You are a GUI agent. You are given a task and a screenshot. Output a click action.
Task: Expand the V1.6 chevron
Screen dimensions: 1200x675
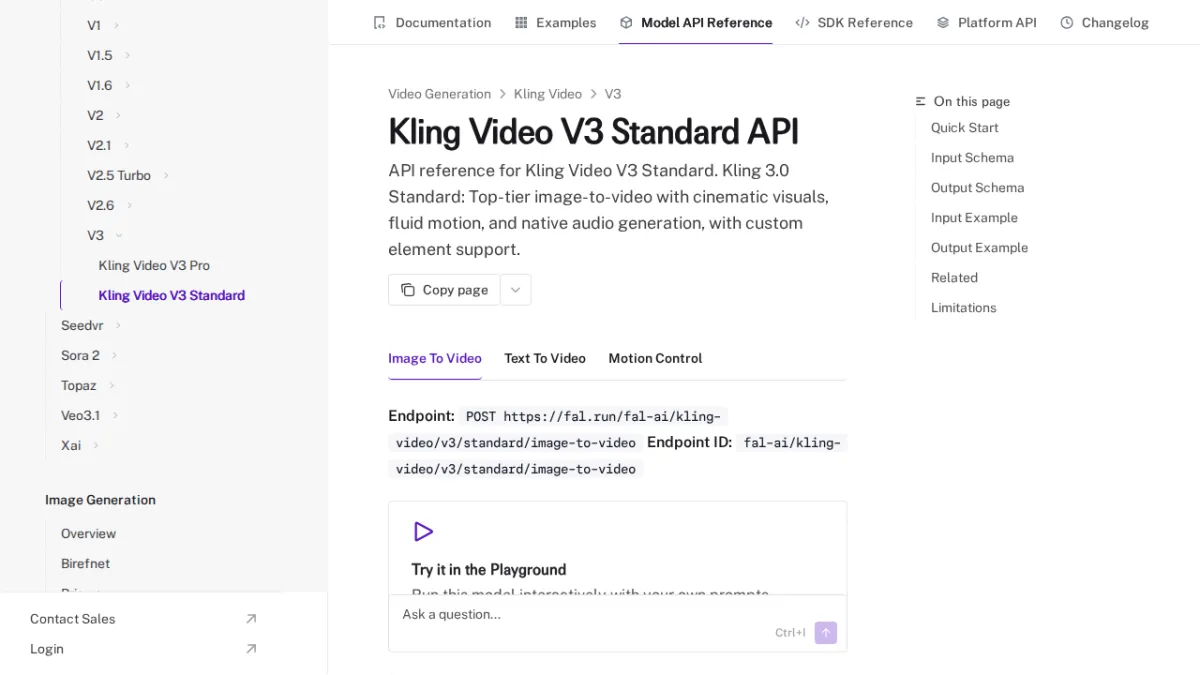pos(128,85)
